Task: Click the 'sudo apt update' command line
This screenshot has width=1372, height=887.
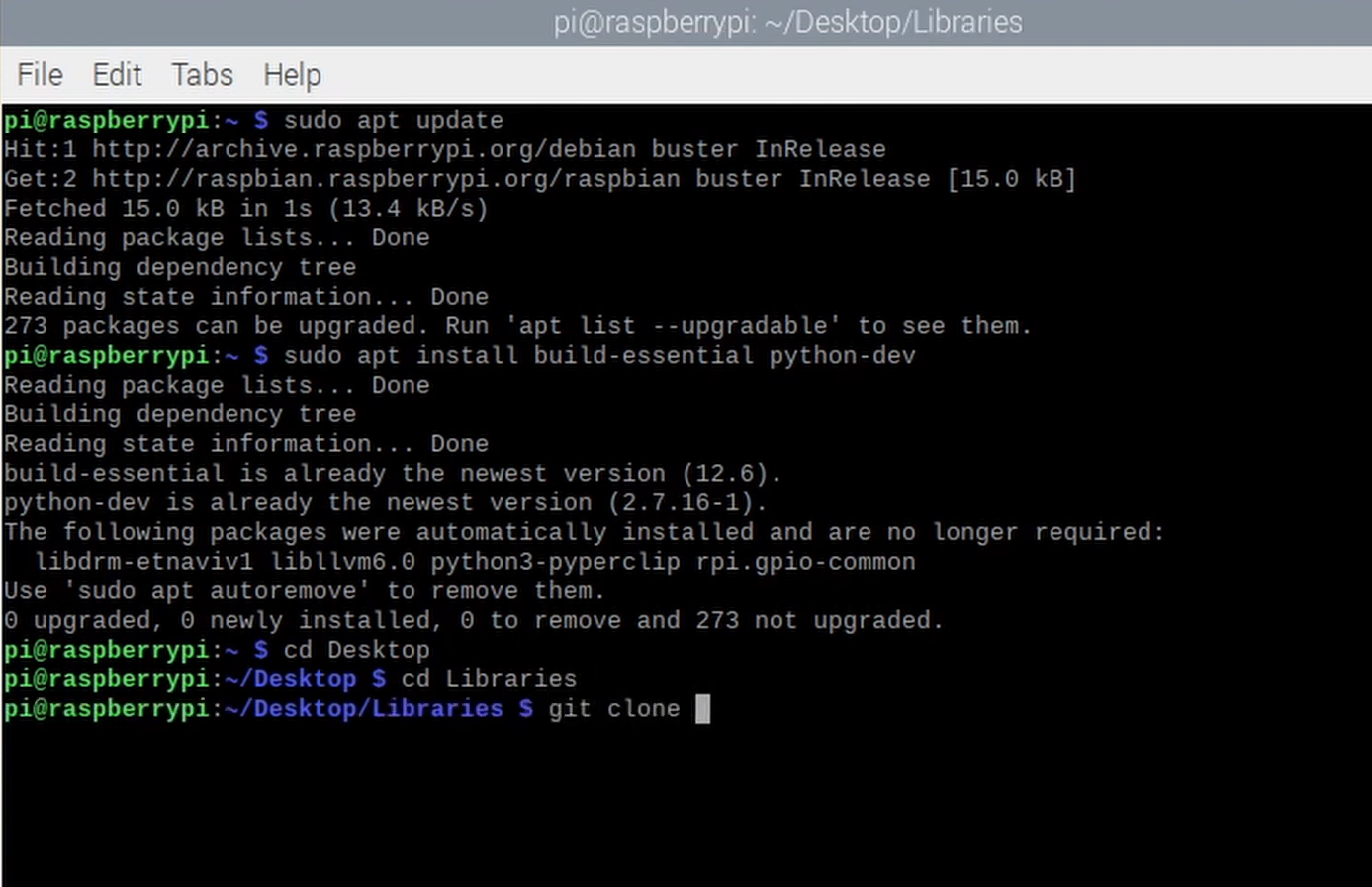Action: pos(394,120)
